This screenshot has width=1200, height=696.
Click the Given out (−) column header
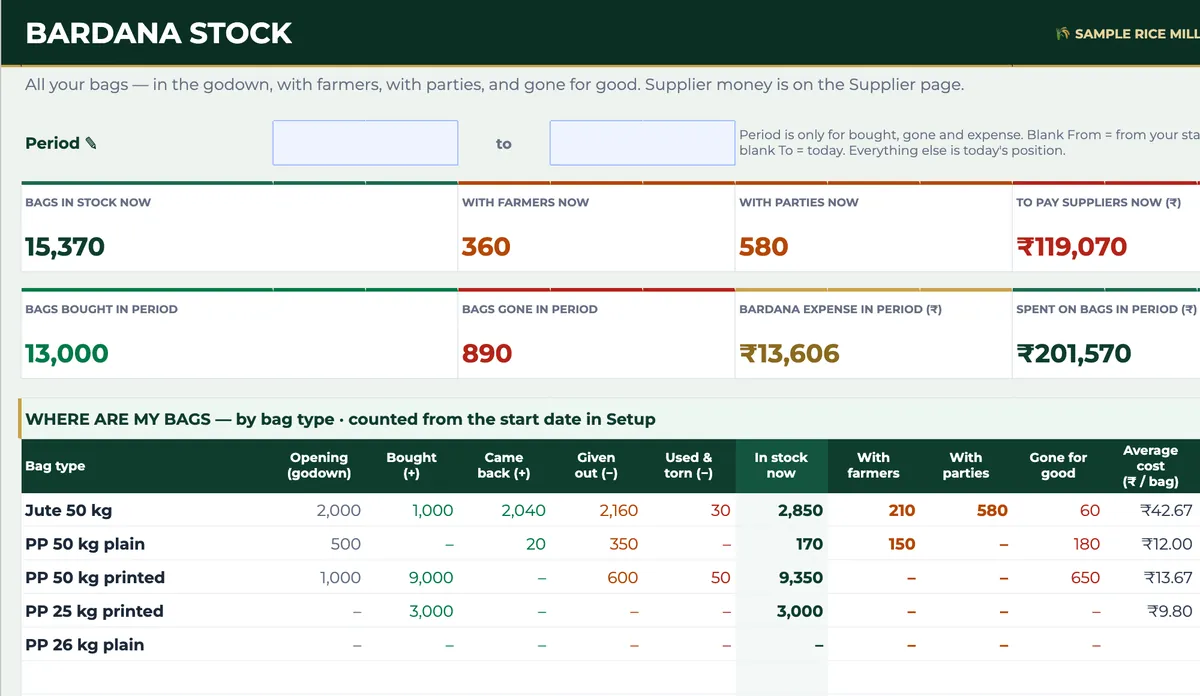pos(596,465)
